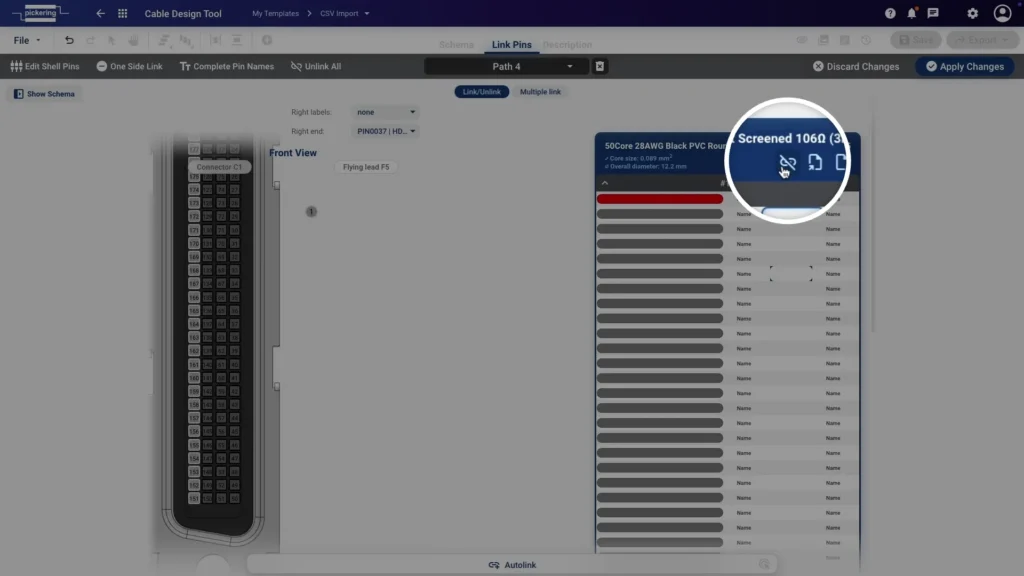Click the cable panel vertical scrollbar
Image resolution: width=1024 pixels, height=576 pixels.
click(873, 222)
